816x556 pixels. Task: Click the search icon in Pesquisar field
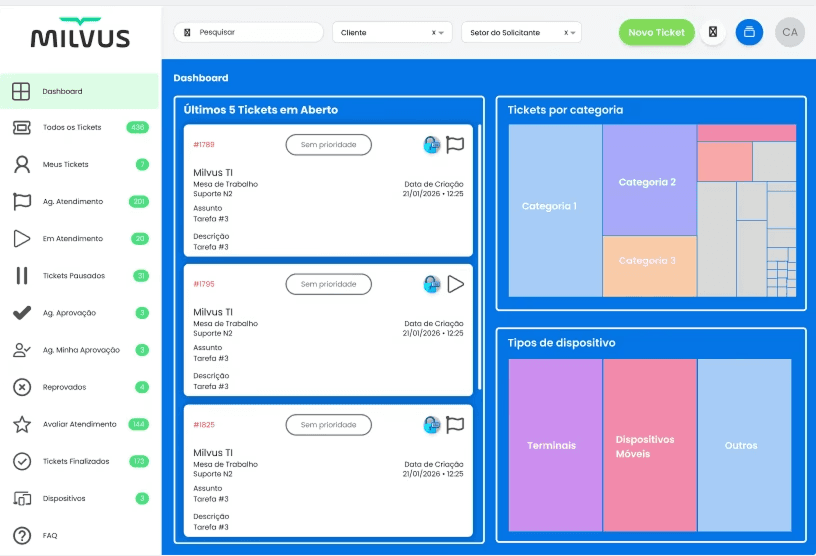tap(187, 32)
